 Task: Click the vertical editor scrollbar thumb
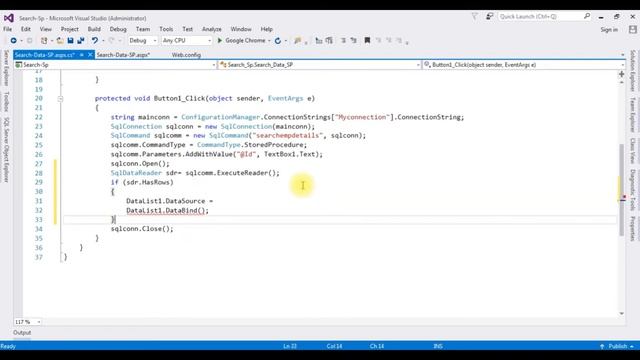[621, 190]
